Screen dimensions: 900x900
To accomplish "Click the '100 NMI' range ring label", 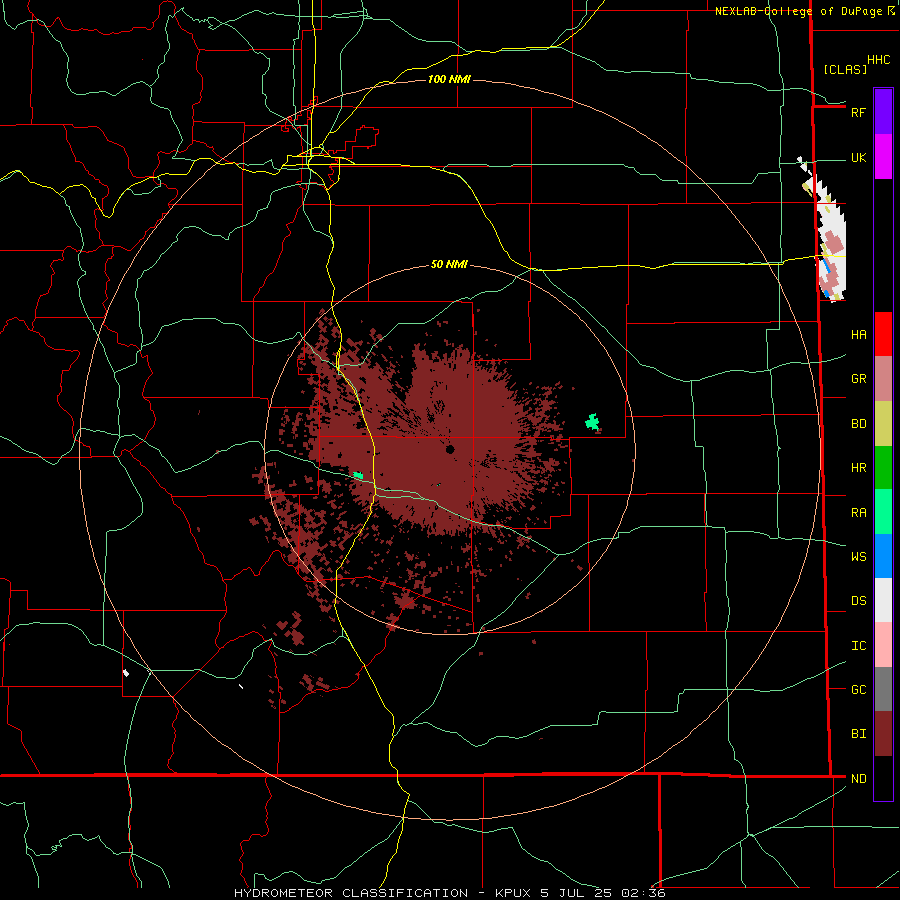I will [449, 79].
